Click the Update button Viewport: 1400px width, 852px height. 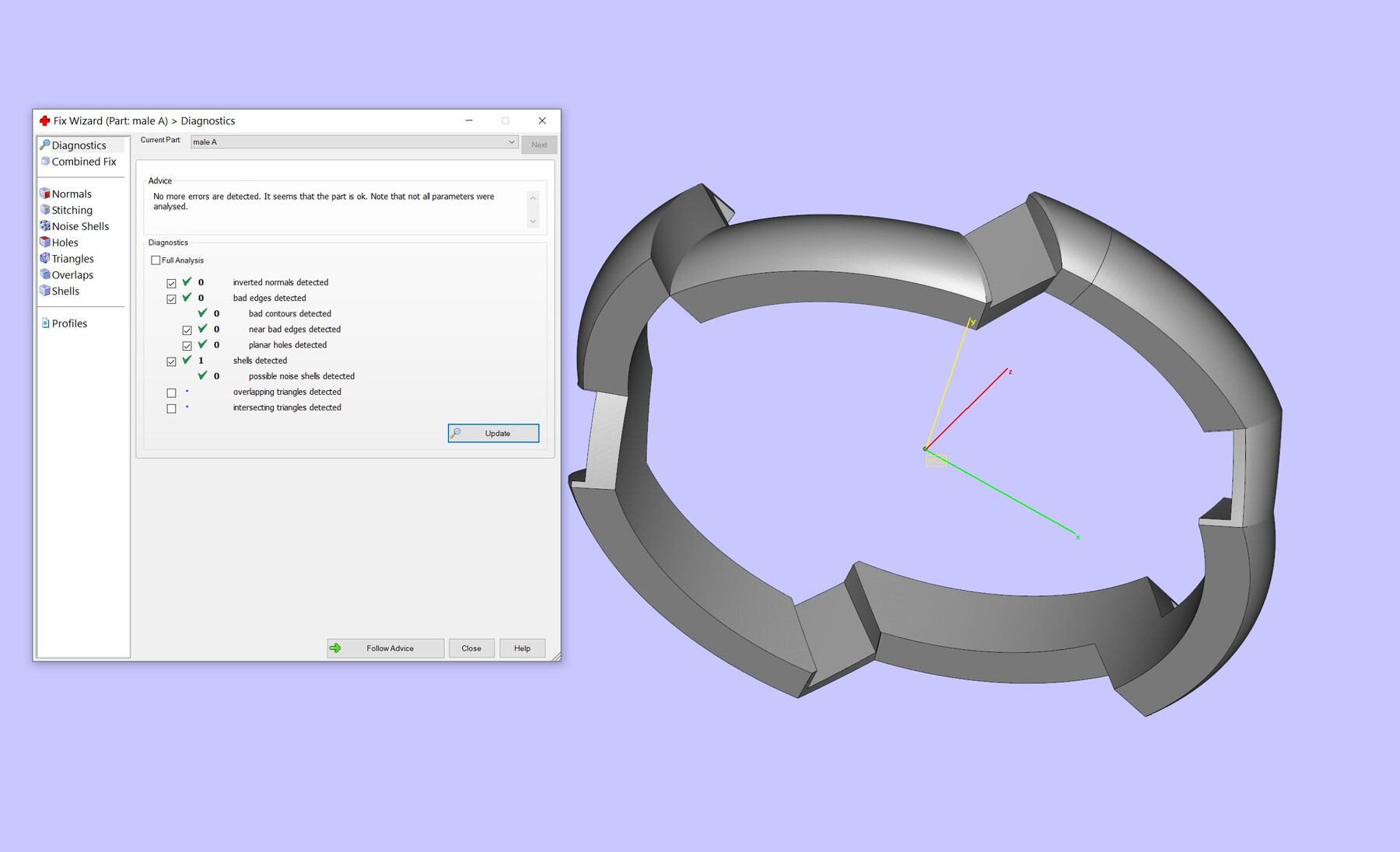[x=493, y=433]
